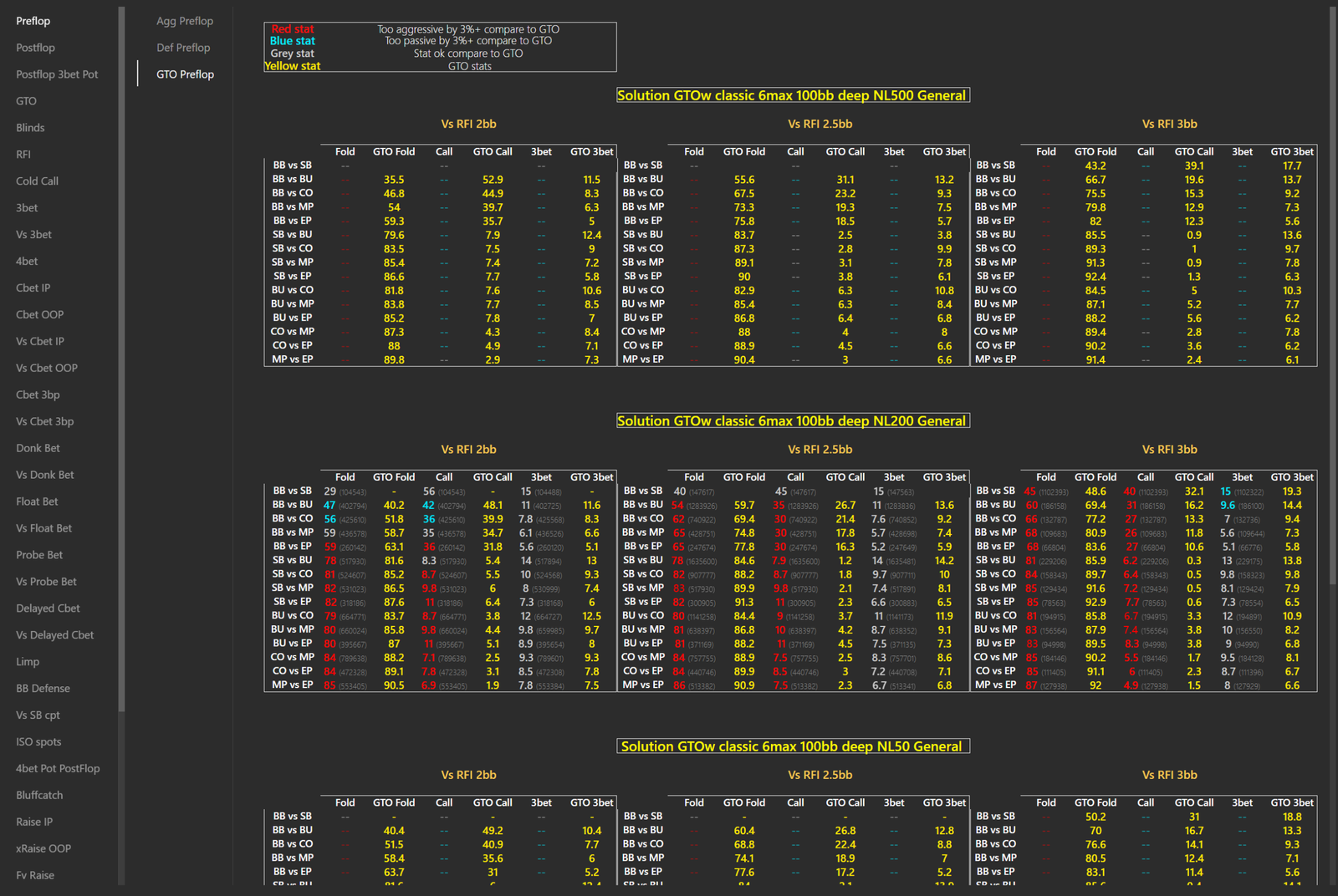Select Vs Cbet IP item
Screen dimensions: 1338x896
coord(39,342)
